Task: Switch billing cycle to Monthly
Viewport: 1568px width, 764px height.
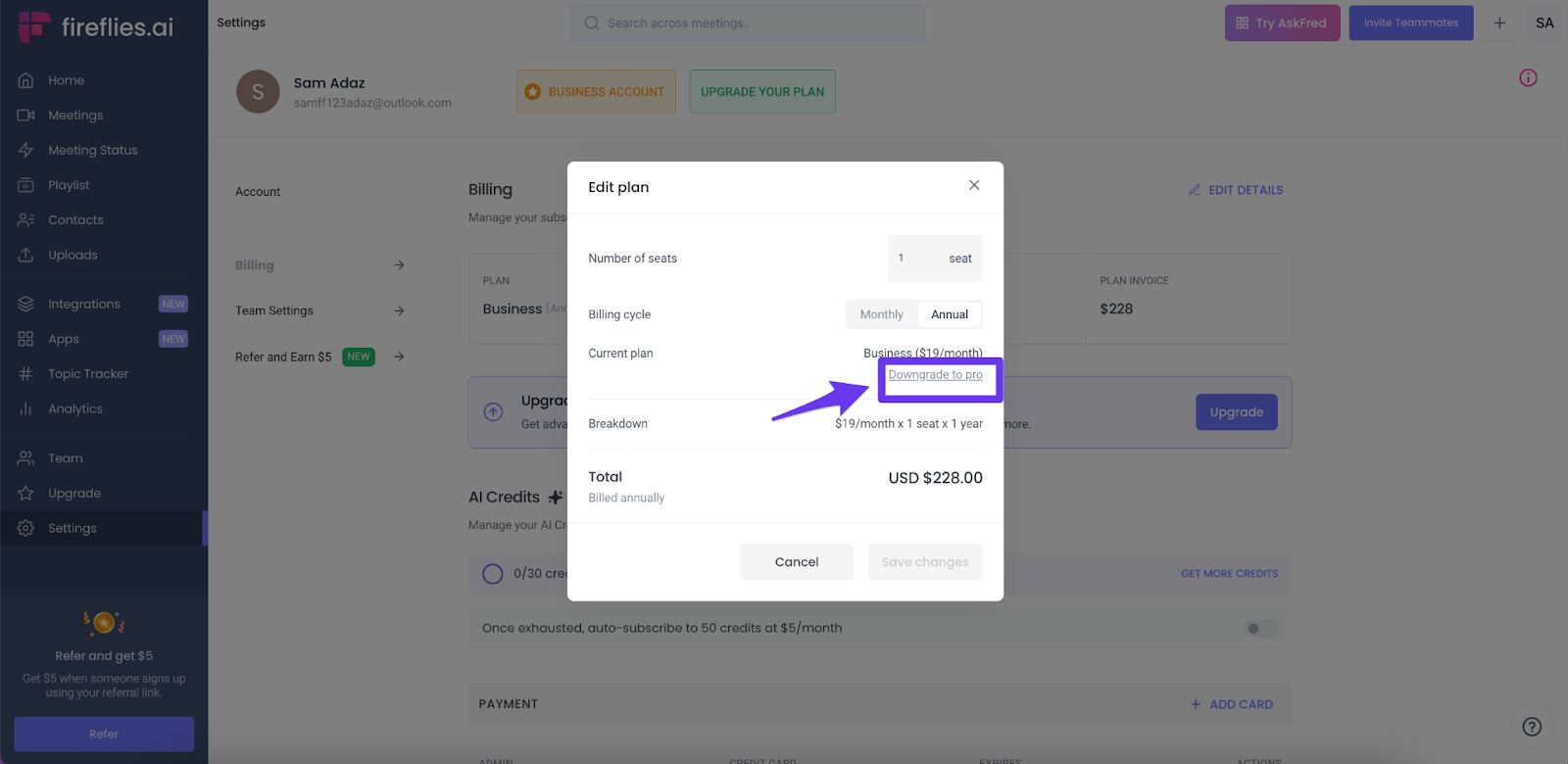Action: click(881, 314)
